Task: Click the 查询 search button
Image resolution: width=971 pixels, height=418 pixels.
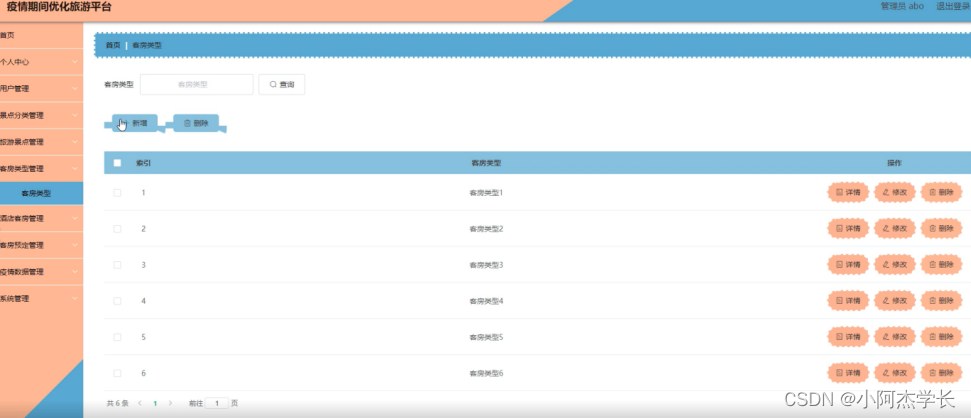Action: (282, 84)
